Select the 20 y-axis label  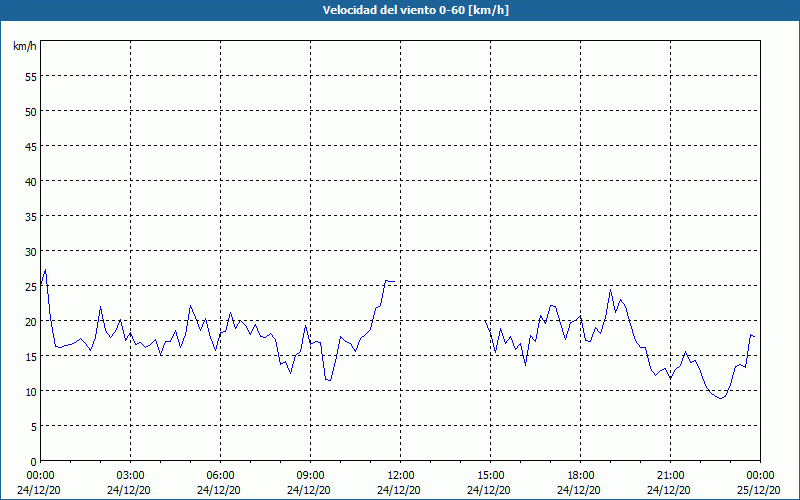tap(31, 324)
